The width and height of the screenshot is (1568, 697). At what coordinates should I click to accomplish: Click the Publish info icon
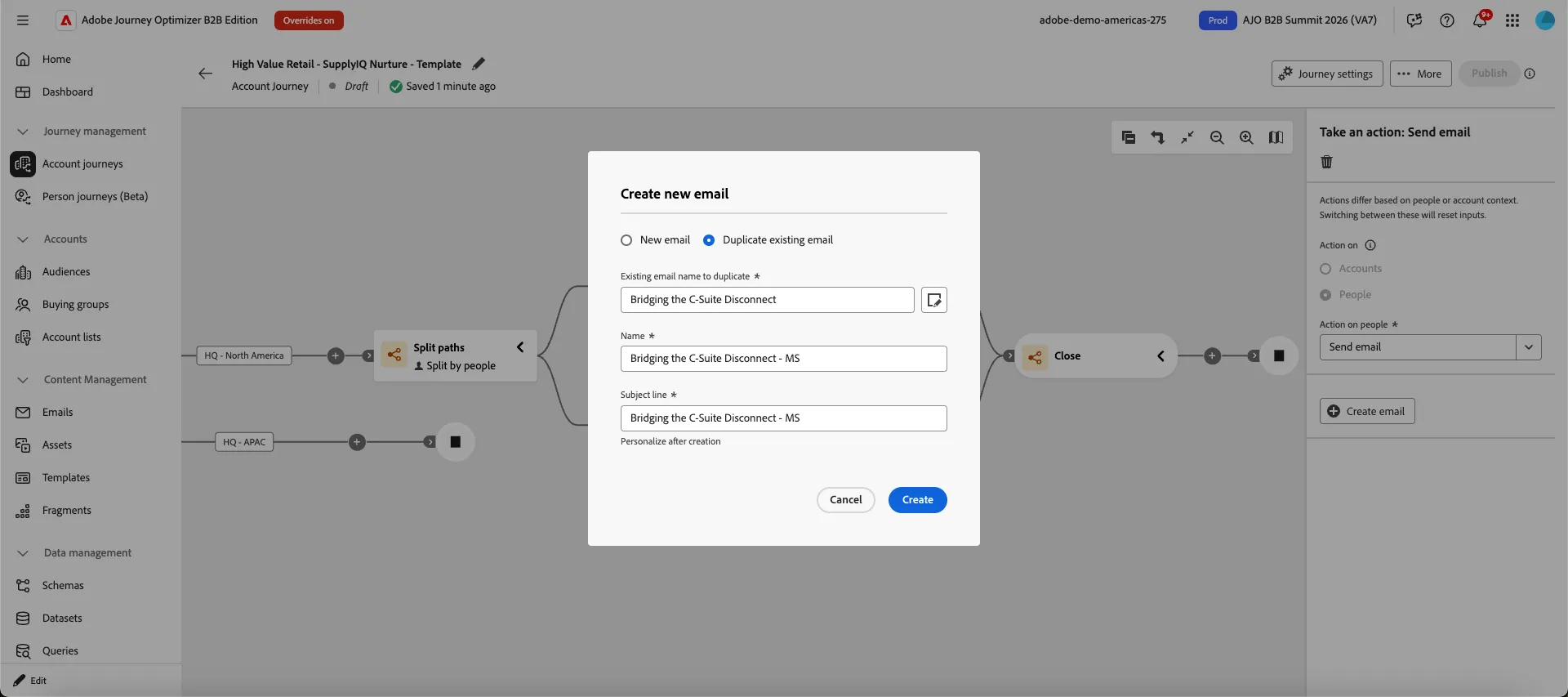(x=1530, y=74)
